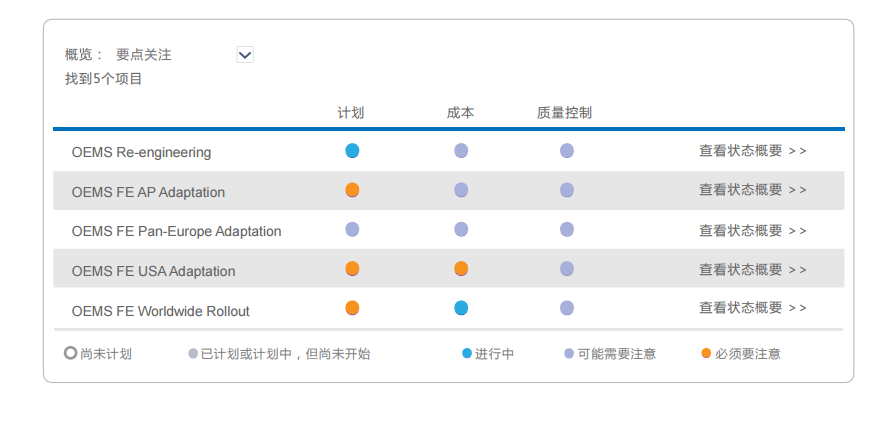876x426 pixels.
Task: Click the 必须要注意 orange legend dot
Action: tap(706, 353)
